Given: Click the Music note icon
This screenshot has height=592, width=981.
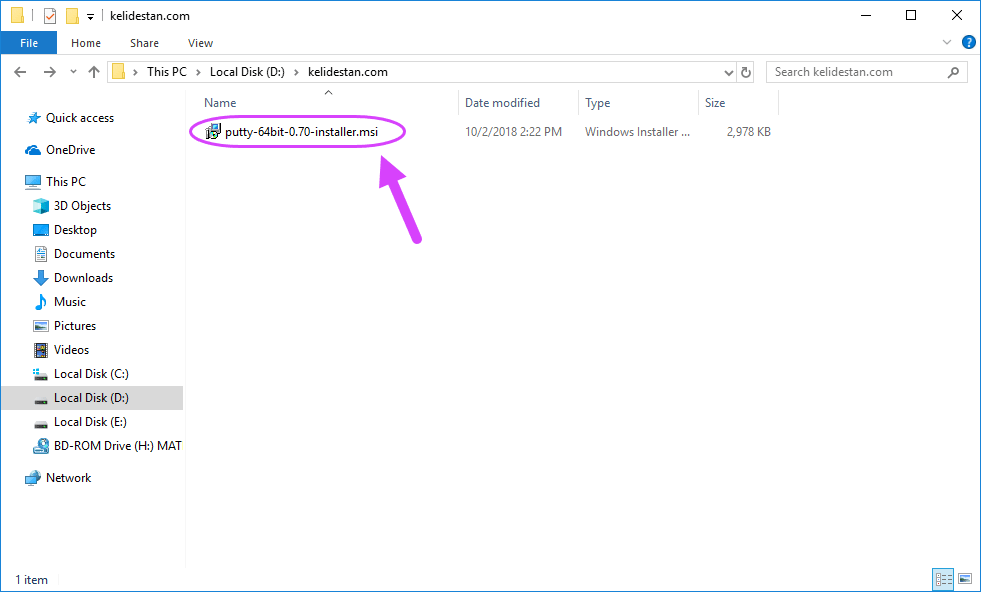Looking at the screenshot, I should coord(41,302).
